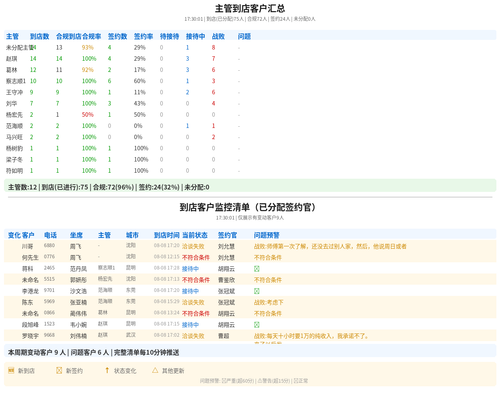
Task: Select the 主管到店客户汇总 title
Action: pos(250,8)
